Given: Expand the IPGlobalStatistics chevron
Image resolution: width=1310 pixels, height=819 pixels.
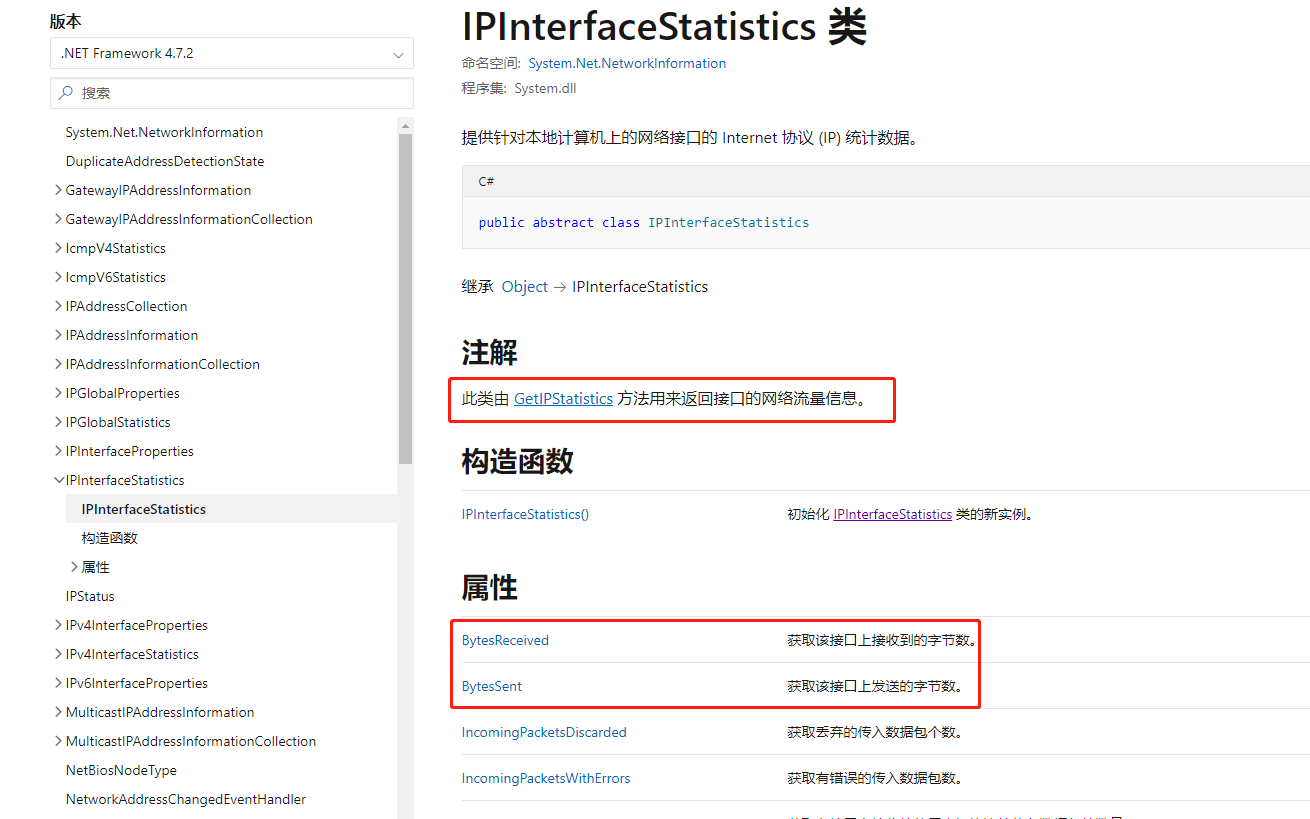Looking at the screenshot, I should (x=58, y=422).
